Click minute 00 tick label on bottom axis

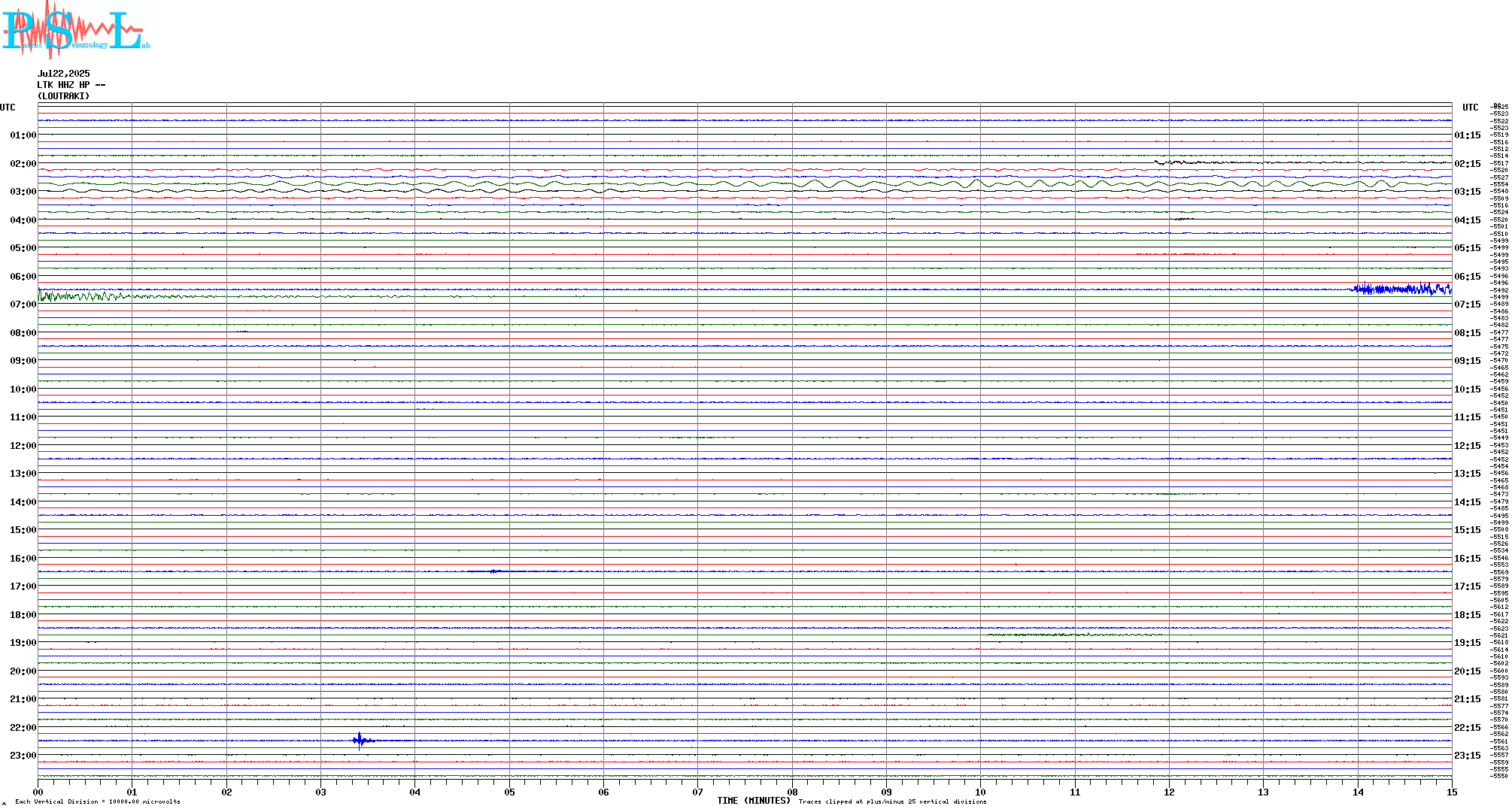tap(38, 792)
